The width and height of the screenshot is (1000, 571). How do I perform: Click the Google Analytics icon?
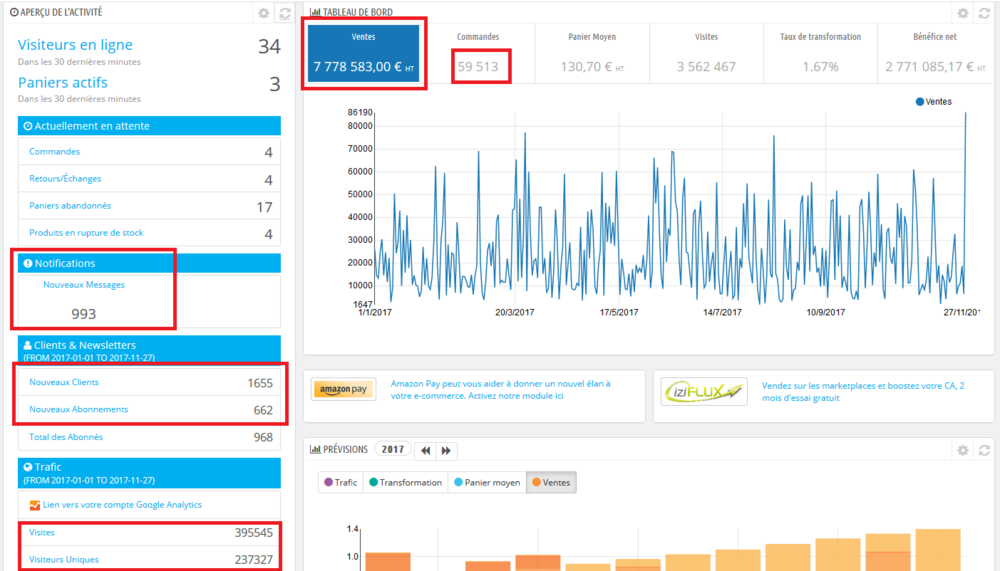coord(34,505)
